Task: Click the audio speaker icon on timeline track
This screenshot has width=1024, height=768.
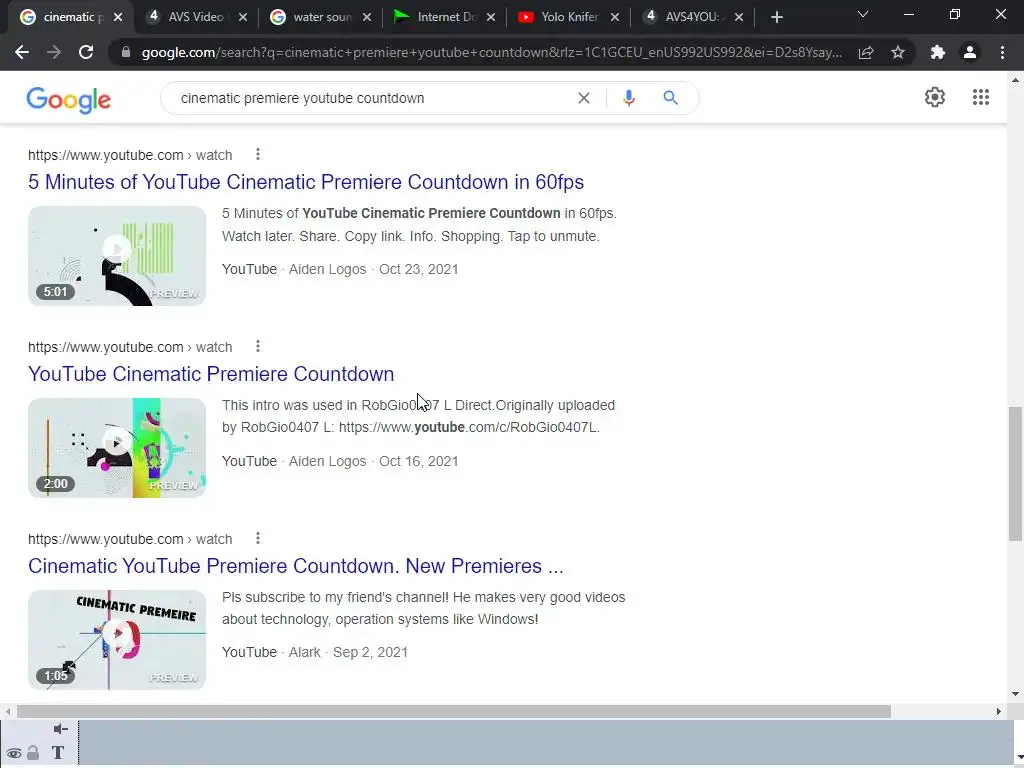Action: [x=61, y=729]
